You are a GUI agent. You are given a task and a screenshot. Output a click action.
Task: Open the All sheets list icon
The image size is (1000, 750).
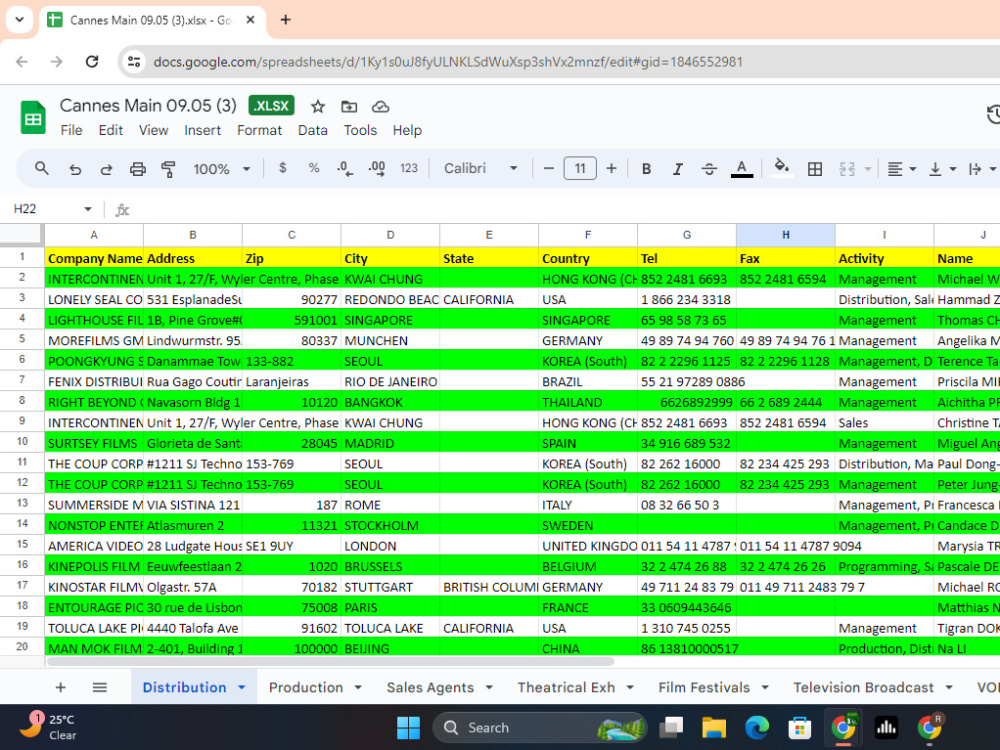(99, 688)
